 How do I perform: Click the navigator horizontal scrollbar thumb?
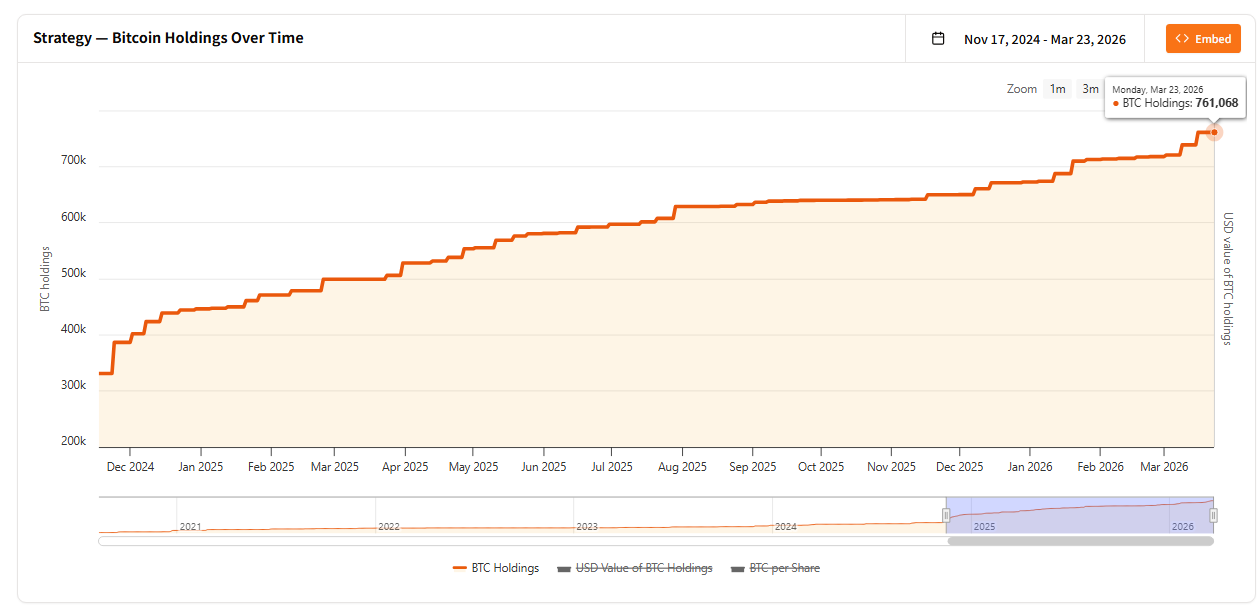pos(1080,541)
